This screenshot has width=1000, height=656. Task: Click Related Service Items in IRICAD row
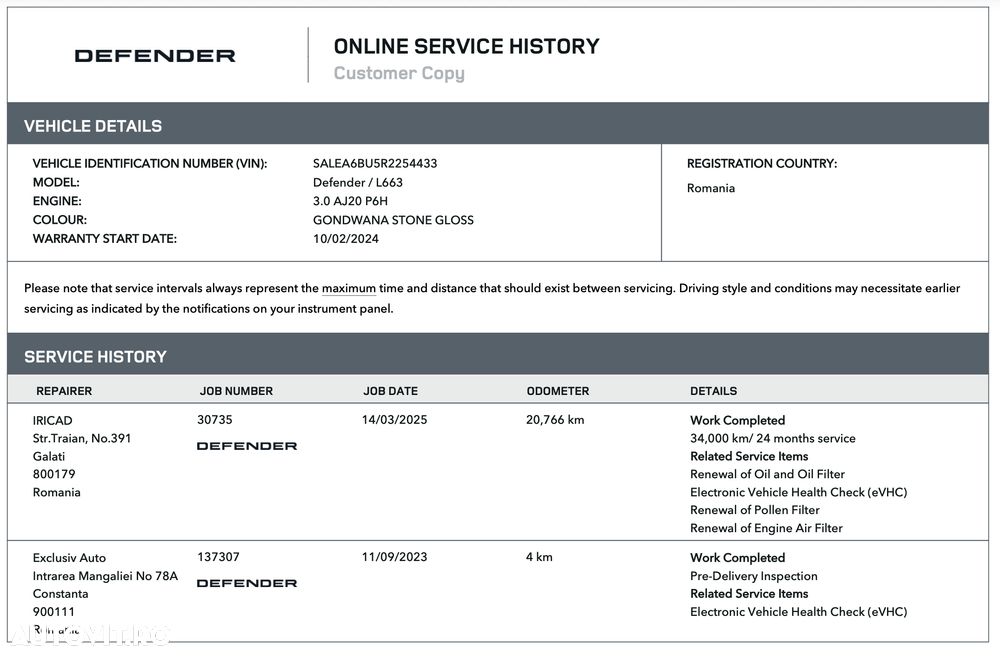pos(749,456)
